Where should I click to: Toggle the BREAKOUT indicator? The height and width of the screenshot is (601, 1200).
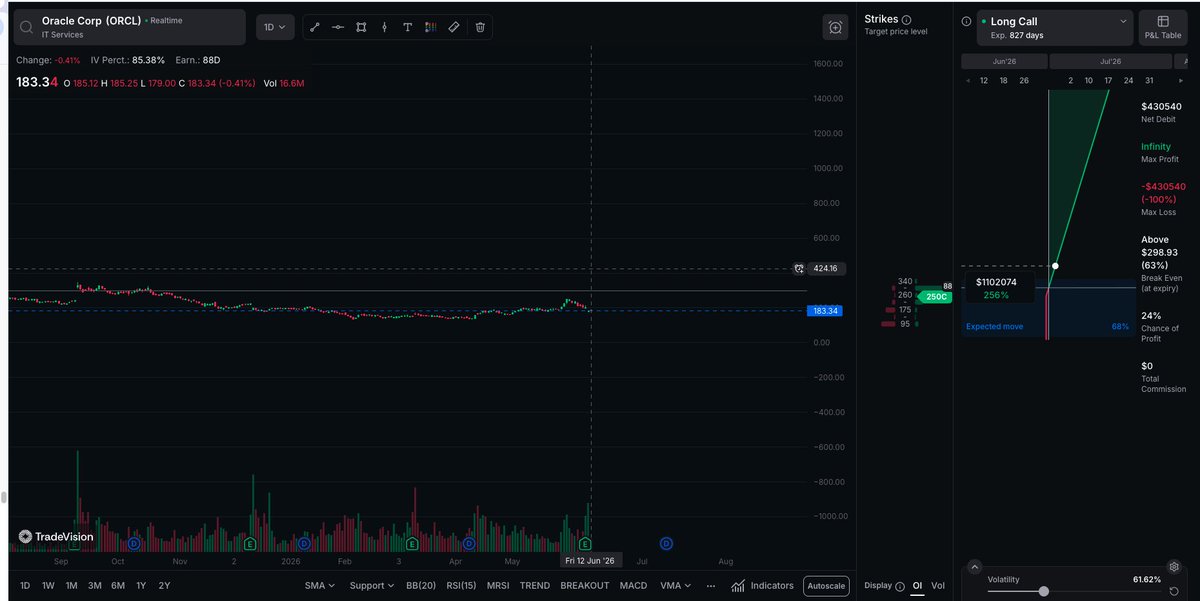585,586
